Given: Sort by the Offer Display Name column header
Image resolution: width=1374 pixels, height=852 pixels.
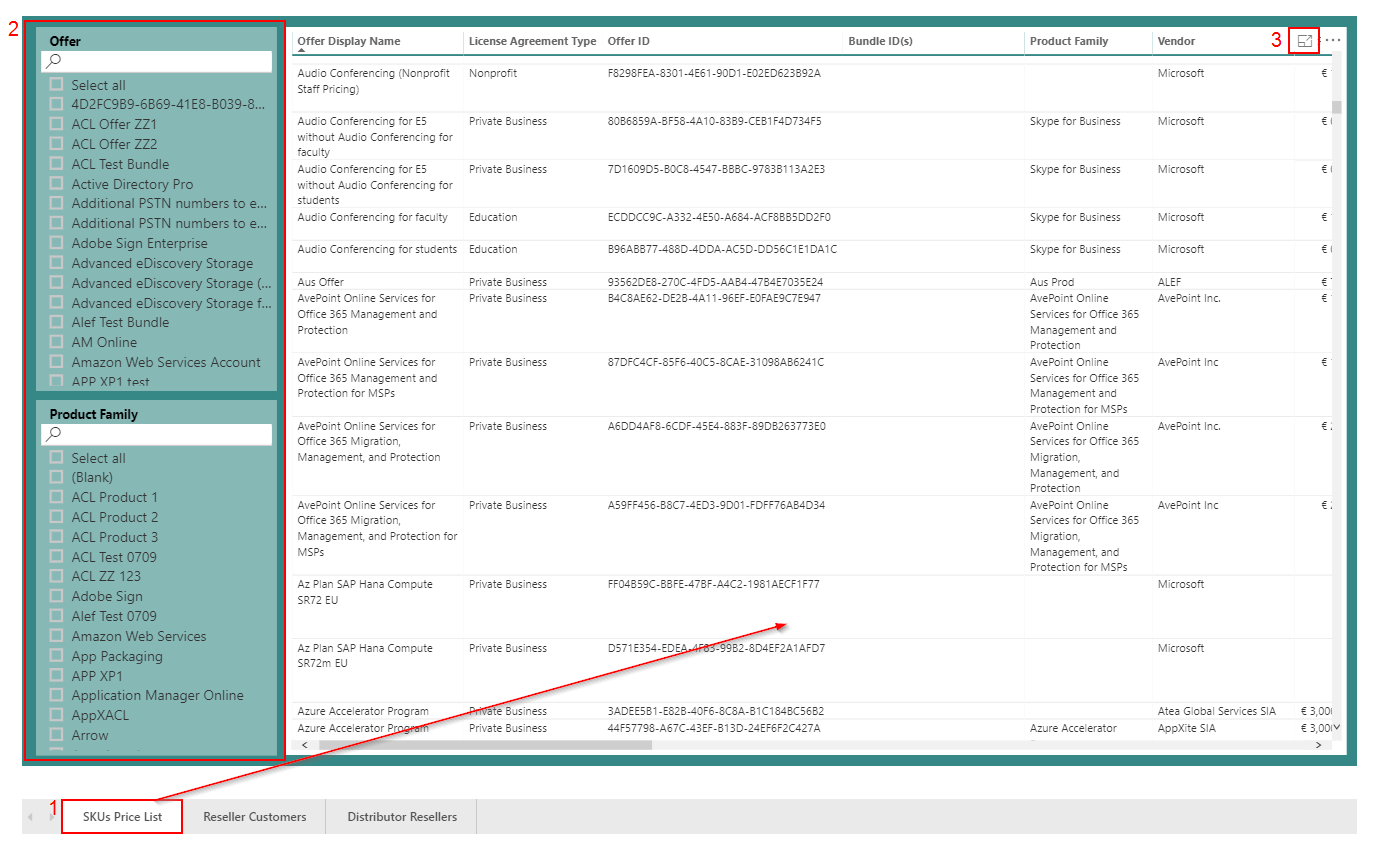Looking at the screenshot, I should [349, 41].
